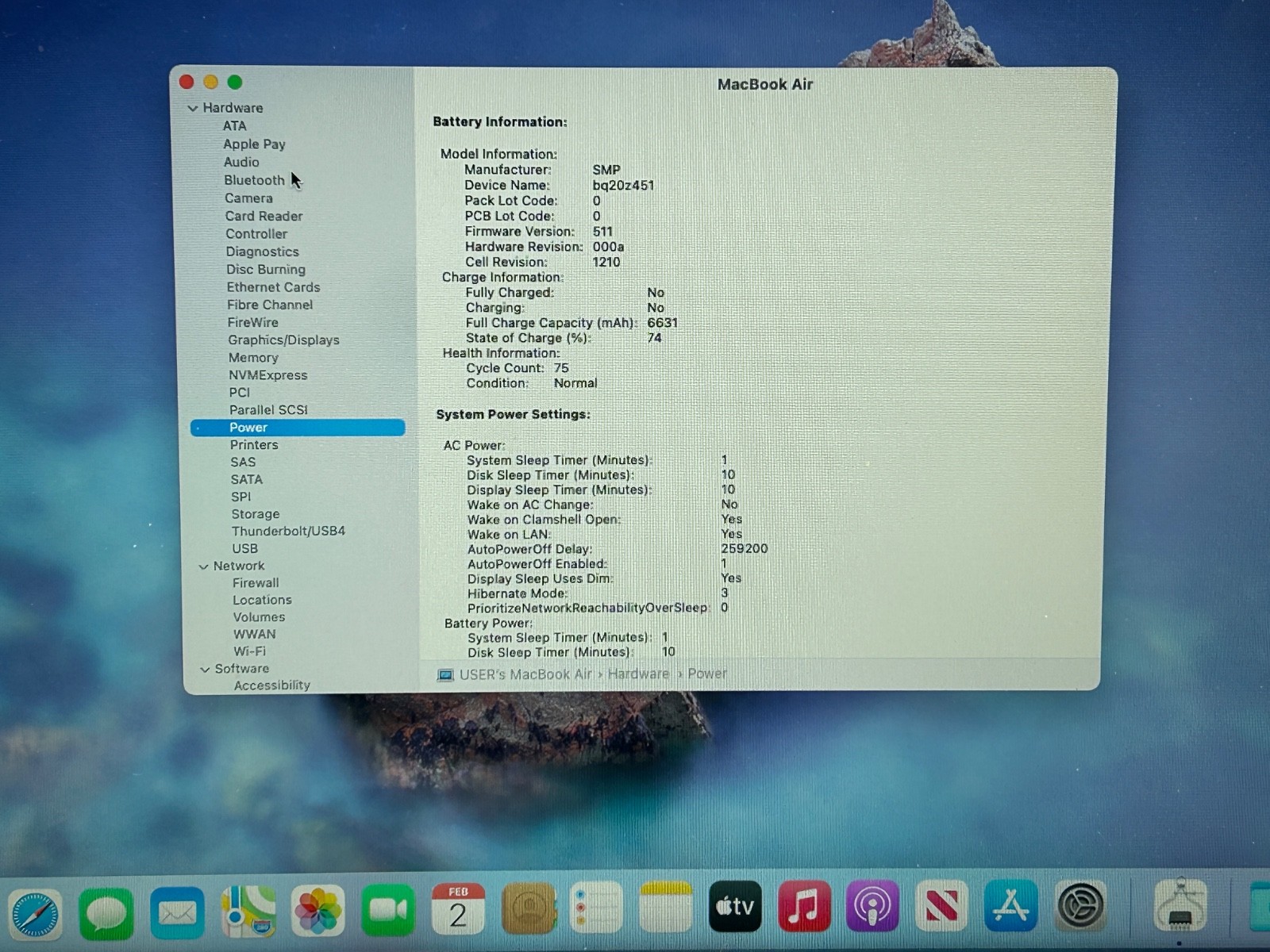
Task: Open Podcasts in the Dock
Action: tap(872, 906)
